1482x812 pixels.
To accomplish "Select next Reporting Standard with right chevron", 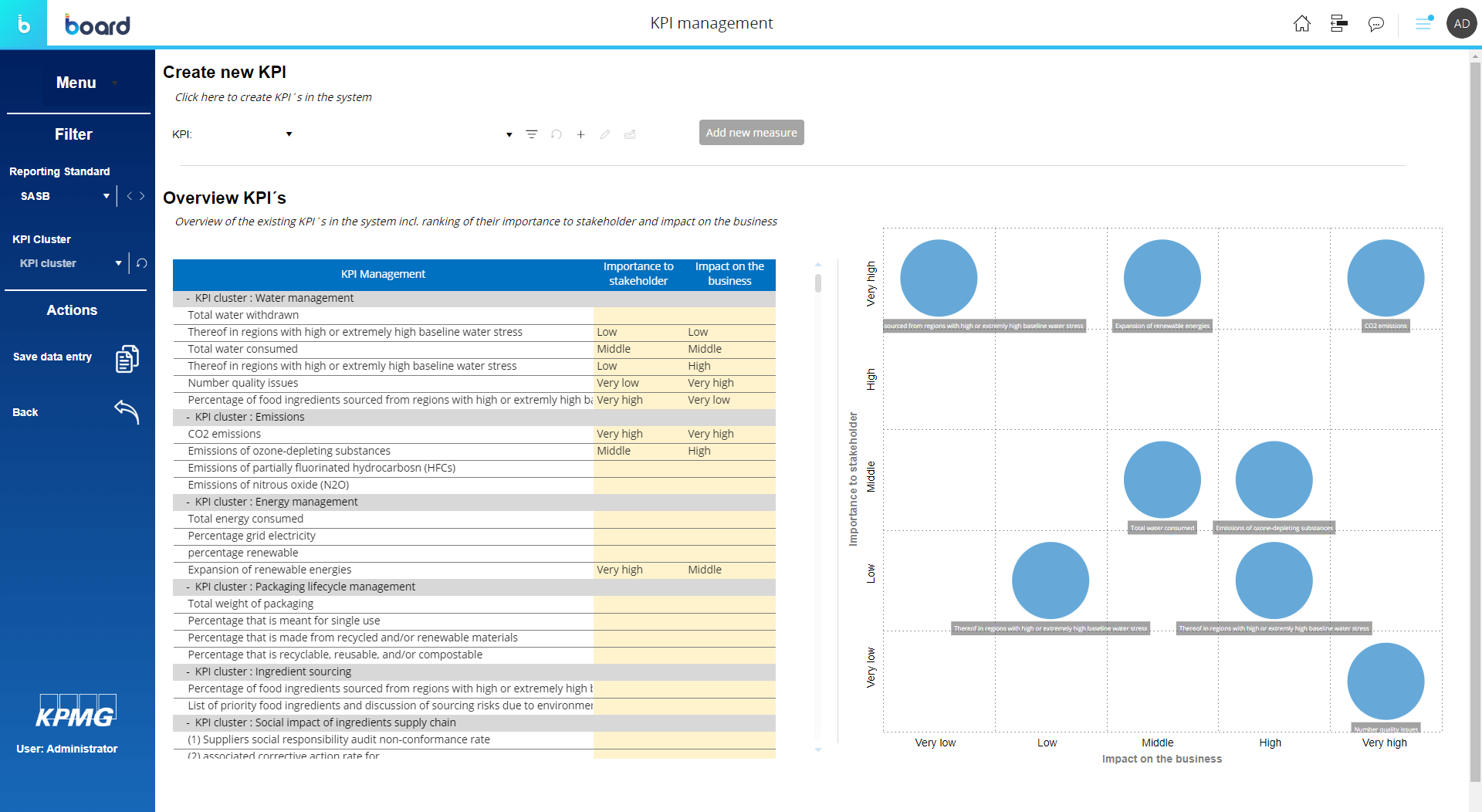I will 142,196.
